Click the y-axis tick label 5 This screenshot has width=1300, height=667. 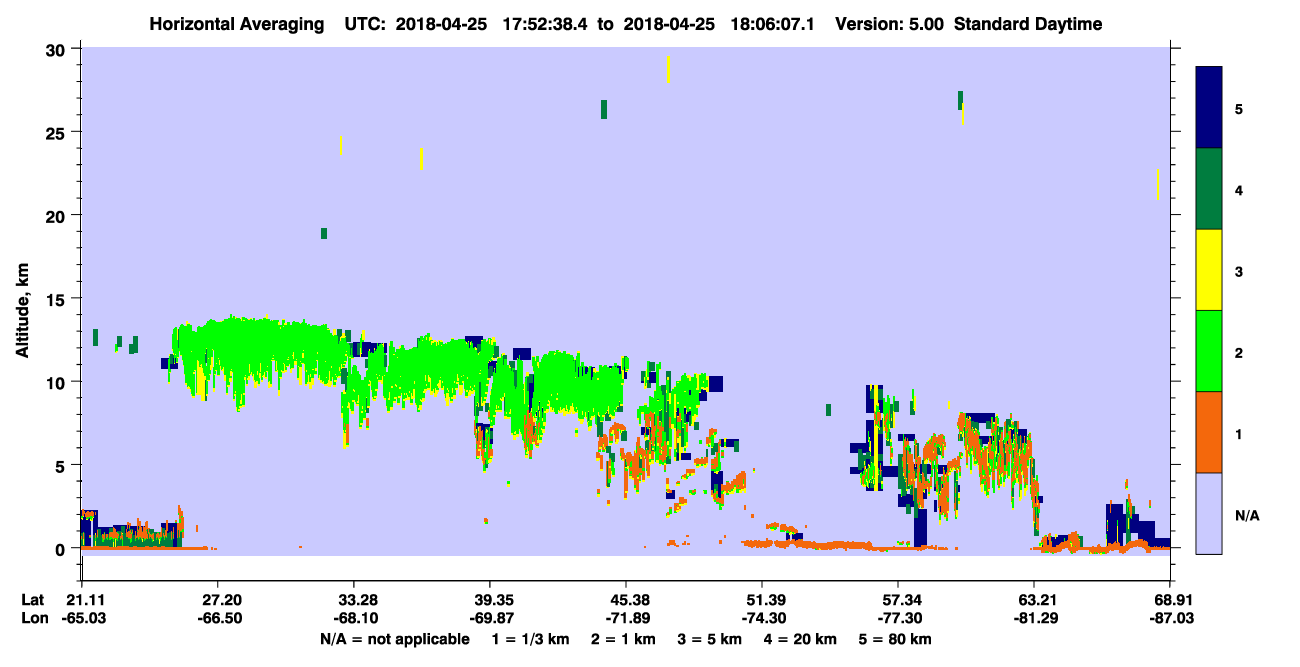tap(62, 465)
